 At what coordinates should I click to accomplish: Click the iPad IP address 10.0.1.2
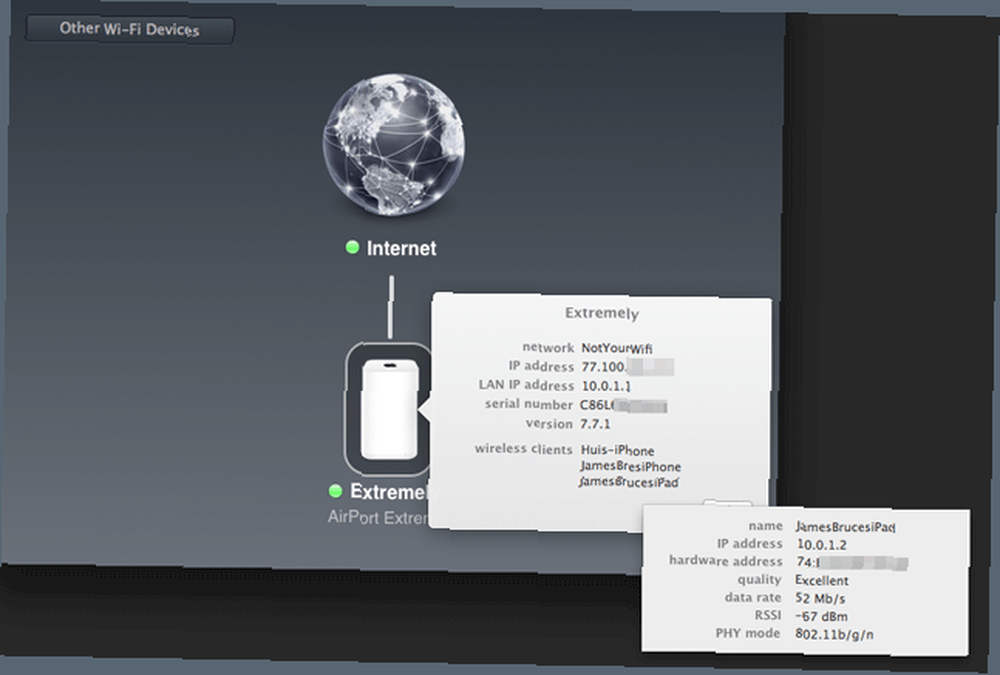(821, 544)
